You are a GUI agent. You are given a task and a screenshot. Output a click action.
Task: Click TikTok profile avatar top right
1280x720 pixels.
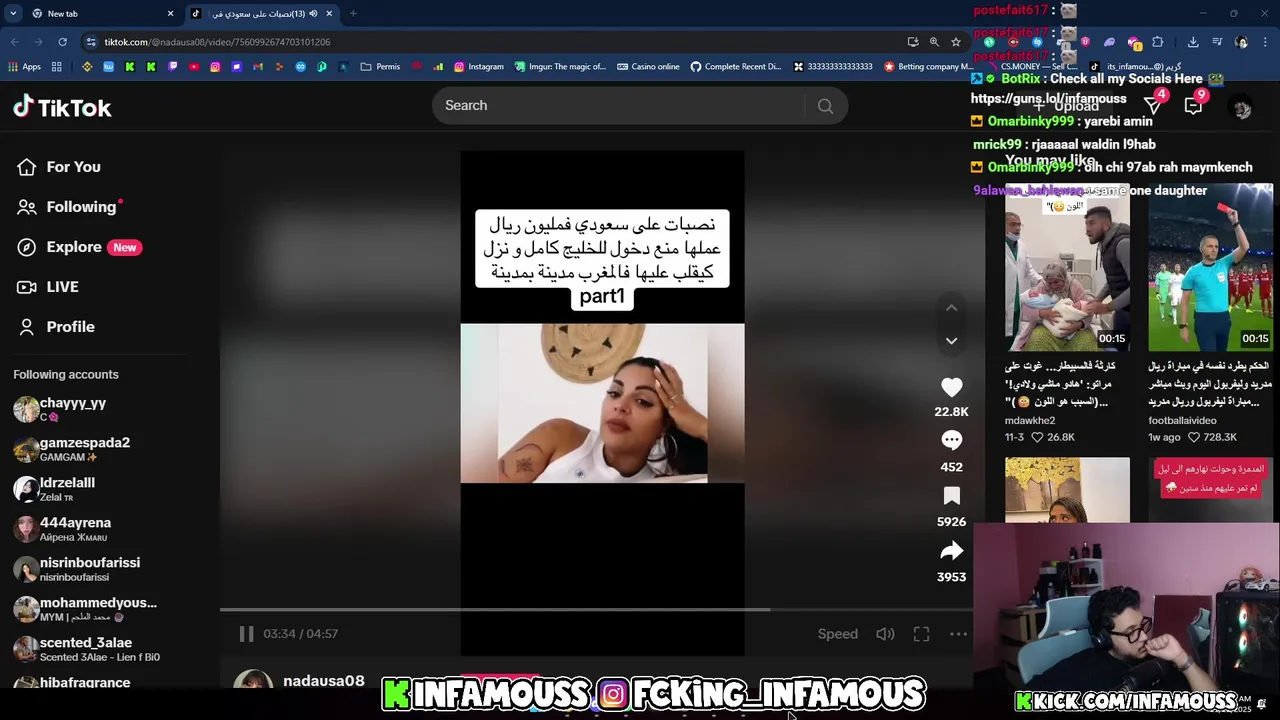click(1242, 108)
